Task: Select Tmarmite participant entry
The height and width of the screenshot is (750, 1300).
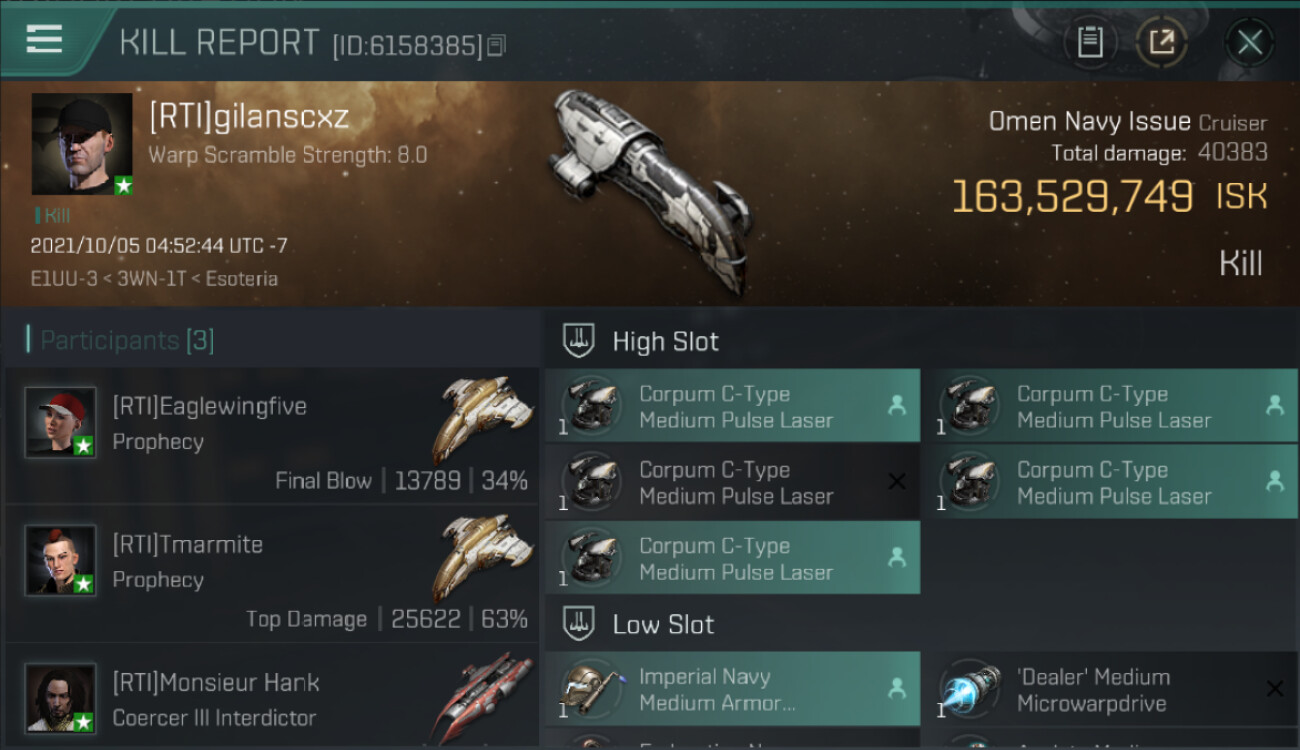Action: (272, 573)
